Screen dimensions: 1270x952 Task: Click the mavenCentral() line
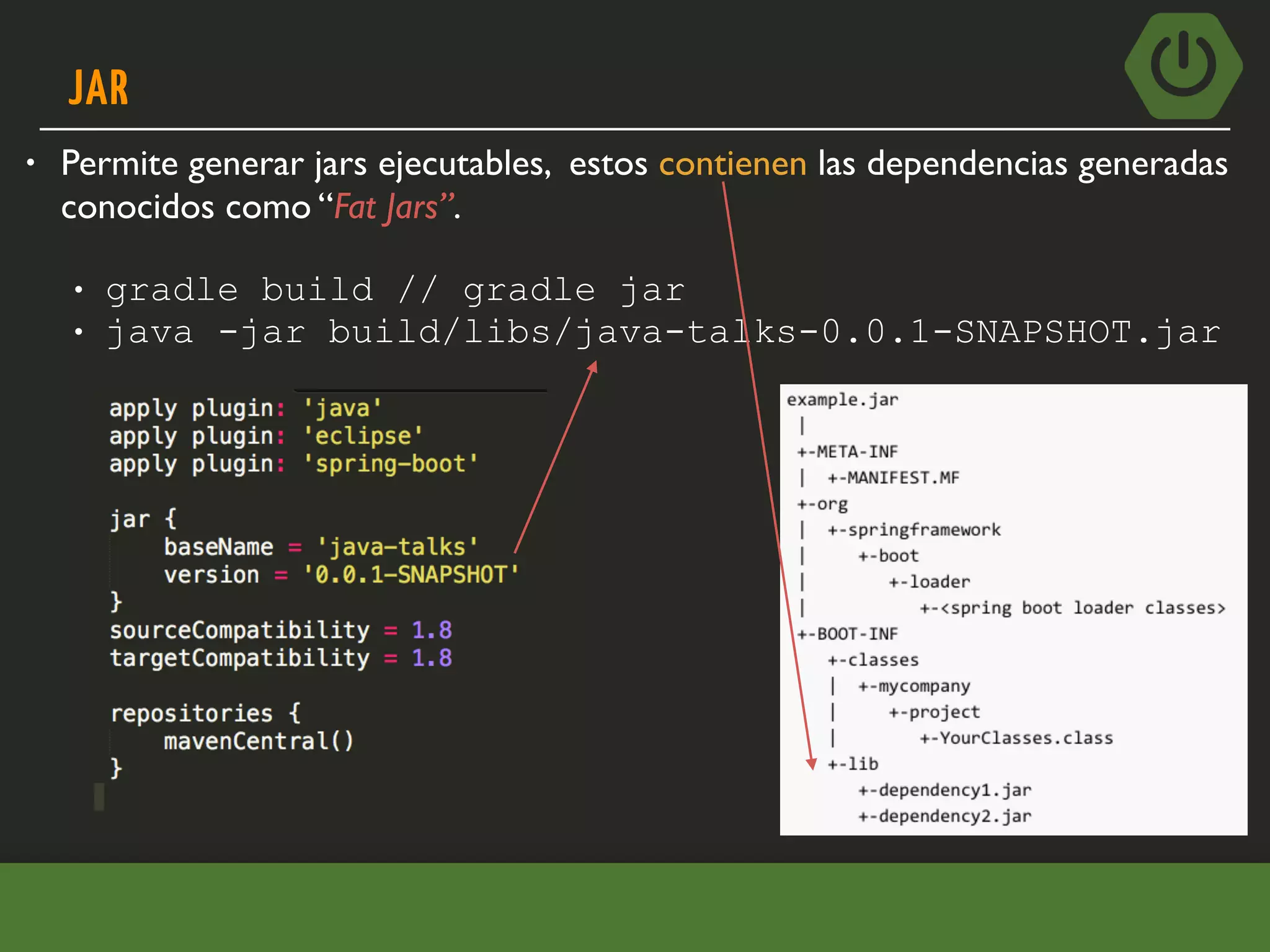pos(259,741)
